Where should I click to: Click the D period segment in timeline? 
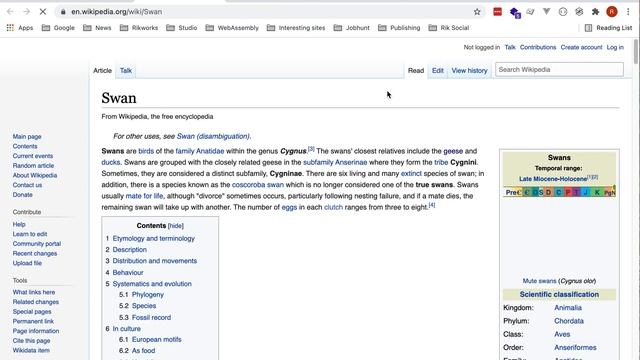(x=549, y=192)
